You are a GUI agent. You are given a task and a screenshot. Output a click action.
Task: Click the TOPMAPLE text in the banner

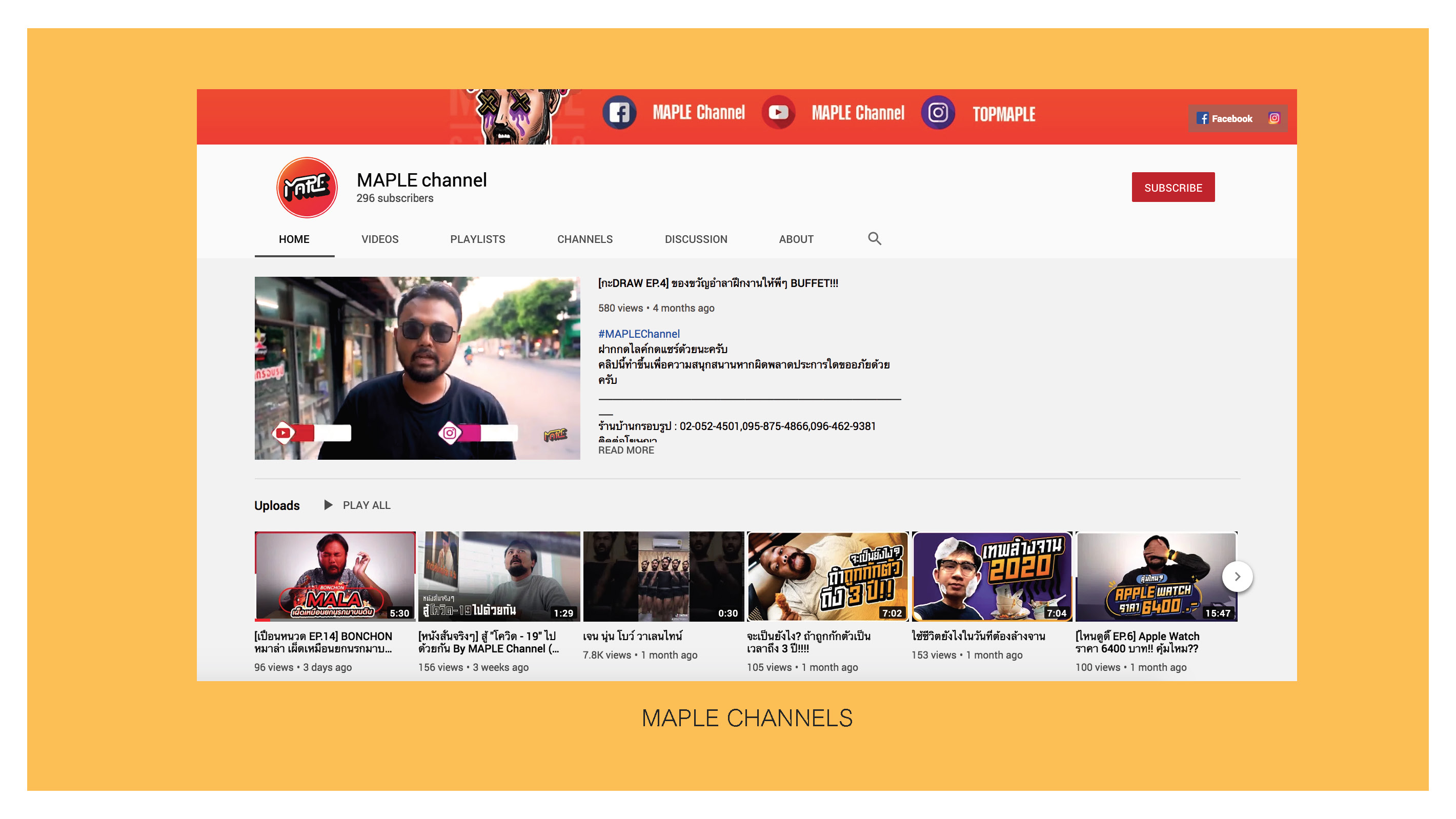pos(1004,114)
